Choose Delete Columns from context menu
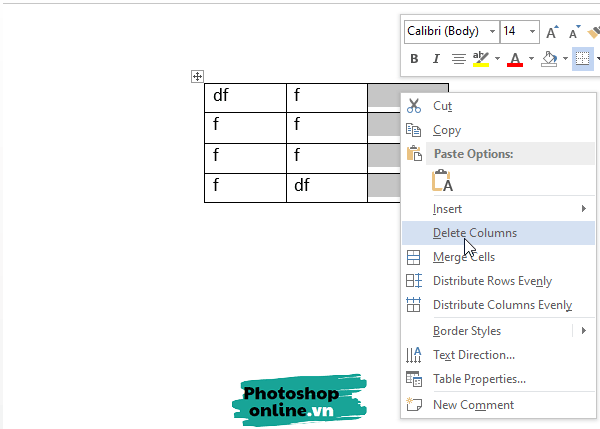This screenshot has height=429, width=600. pos(475,233)
